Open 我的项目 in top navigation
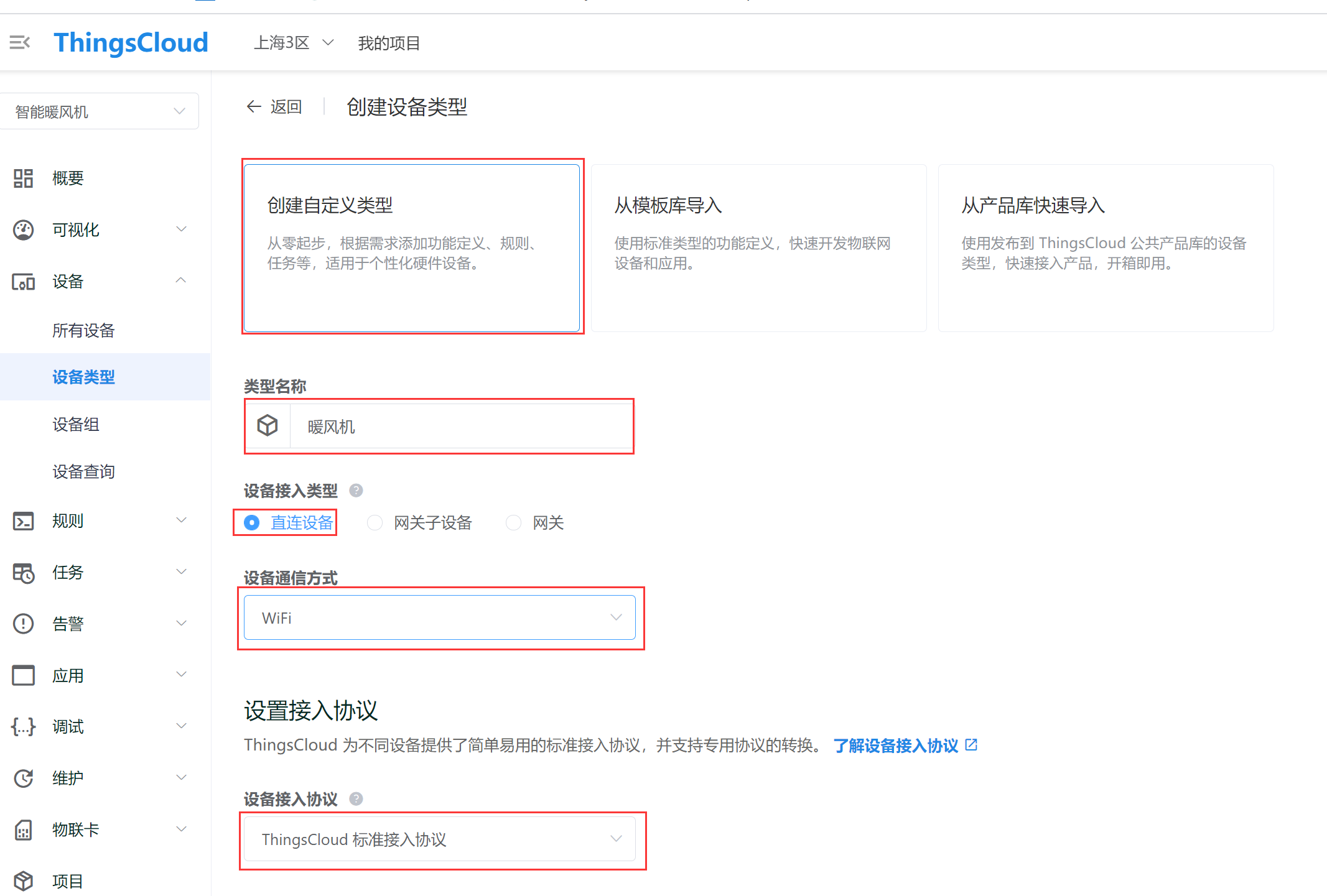The width and height of the screenshot is (1327, 896). pos(389,43)
